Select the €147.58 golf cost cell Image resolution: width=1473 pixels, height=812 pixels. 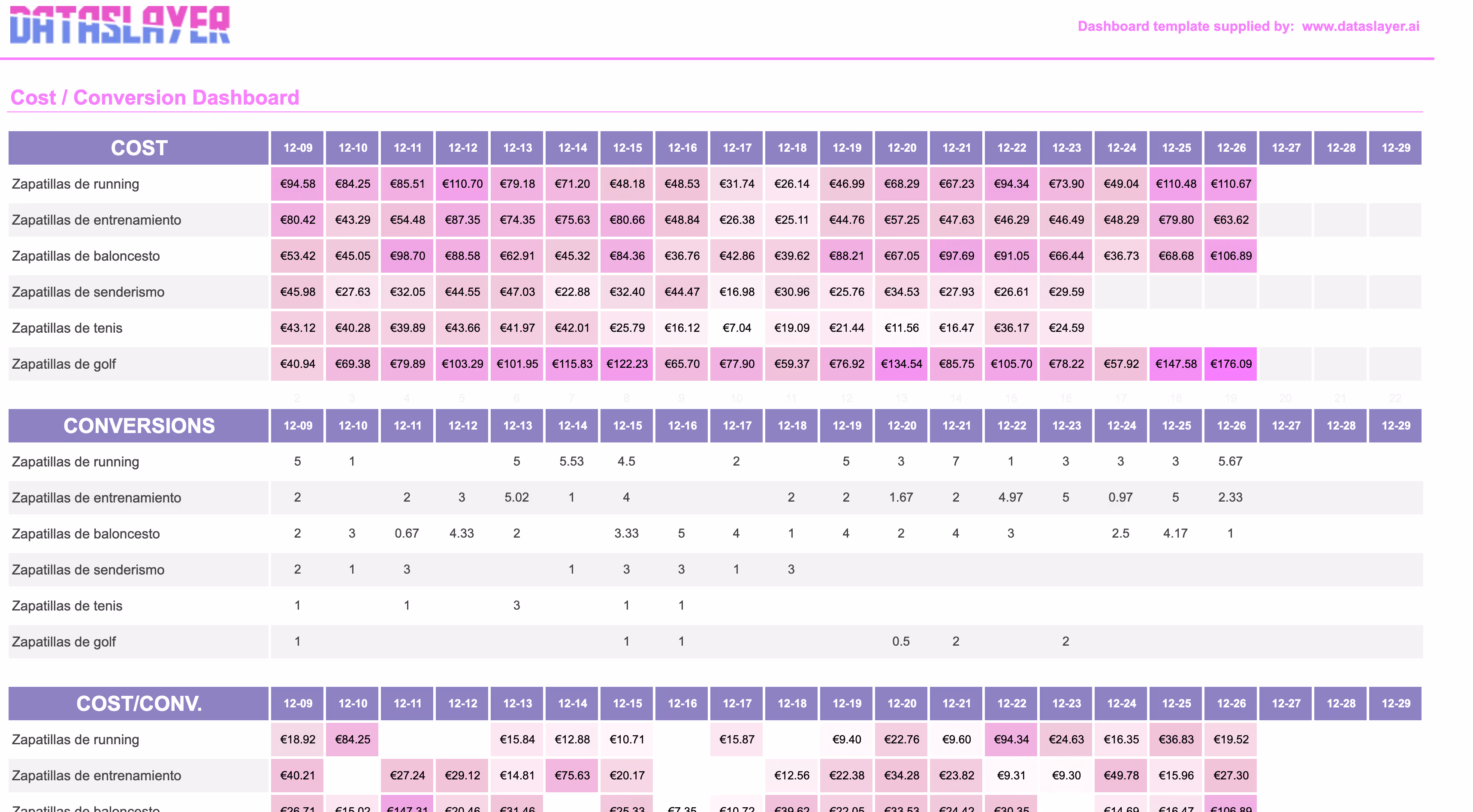click(x=1176, y=364)
